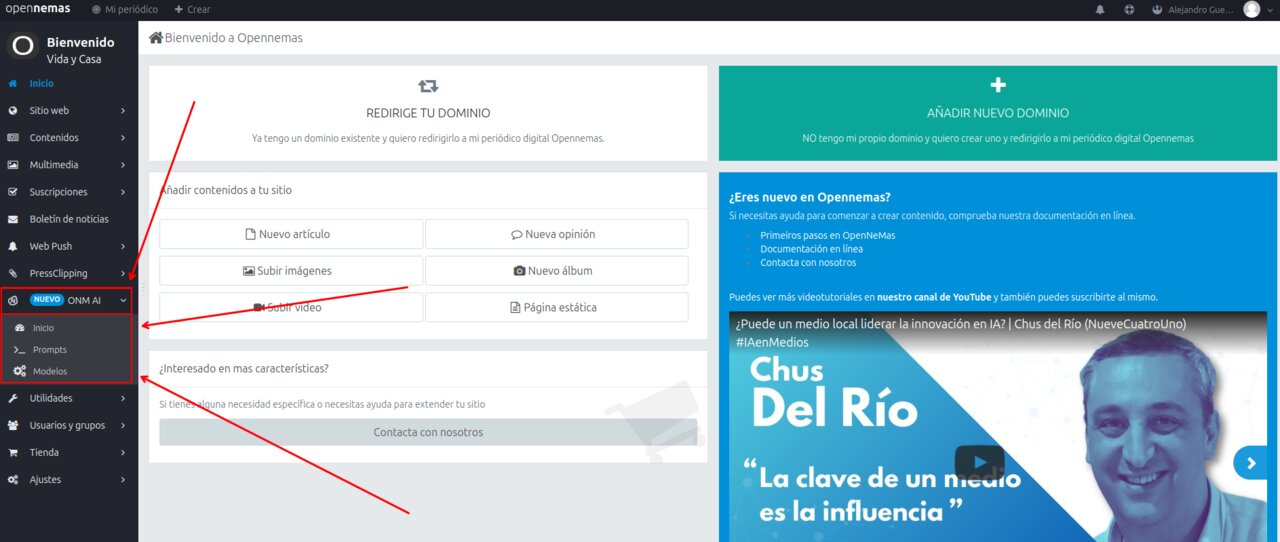The height and width of the screenshot is (542, 1280).
Task: Open the Ajustes menu
Action: click(x=45, y=479)
